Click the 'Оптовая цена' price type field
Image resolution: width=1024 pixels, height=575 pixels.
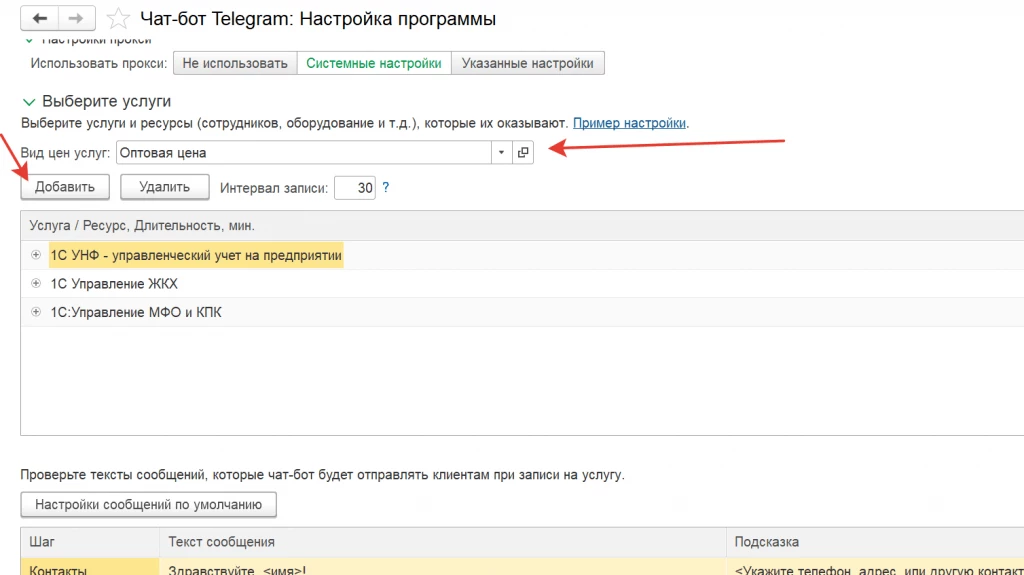[304, 152]
